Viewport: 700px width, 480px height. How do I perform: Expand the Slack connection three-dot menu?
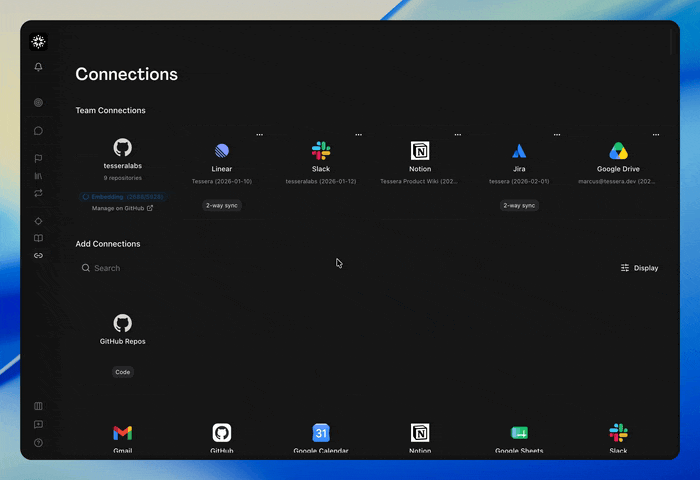358,134
